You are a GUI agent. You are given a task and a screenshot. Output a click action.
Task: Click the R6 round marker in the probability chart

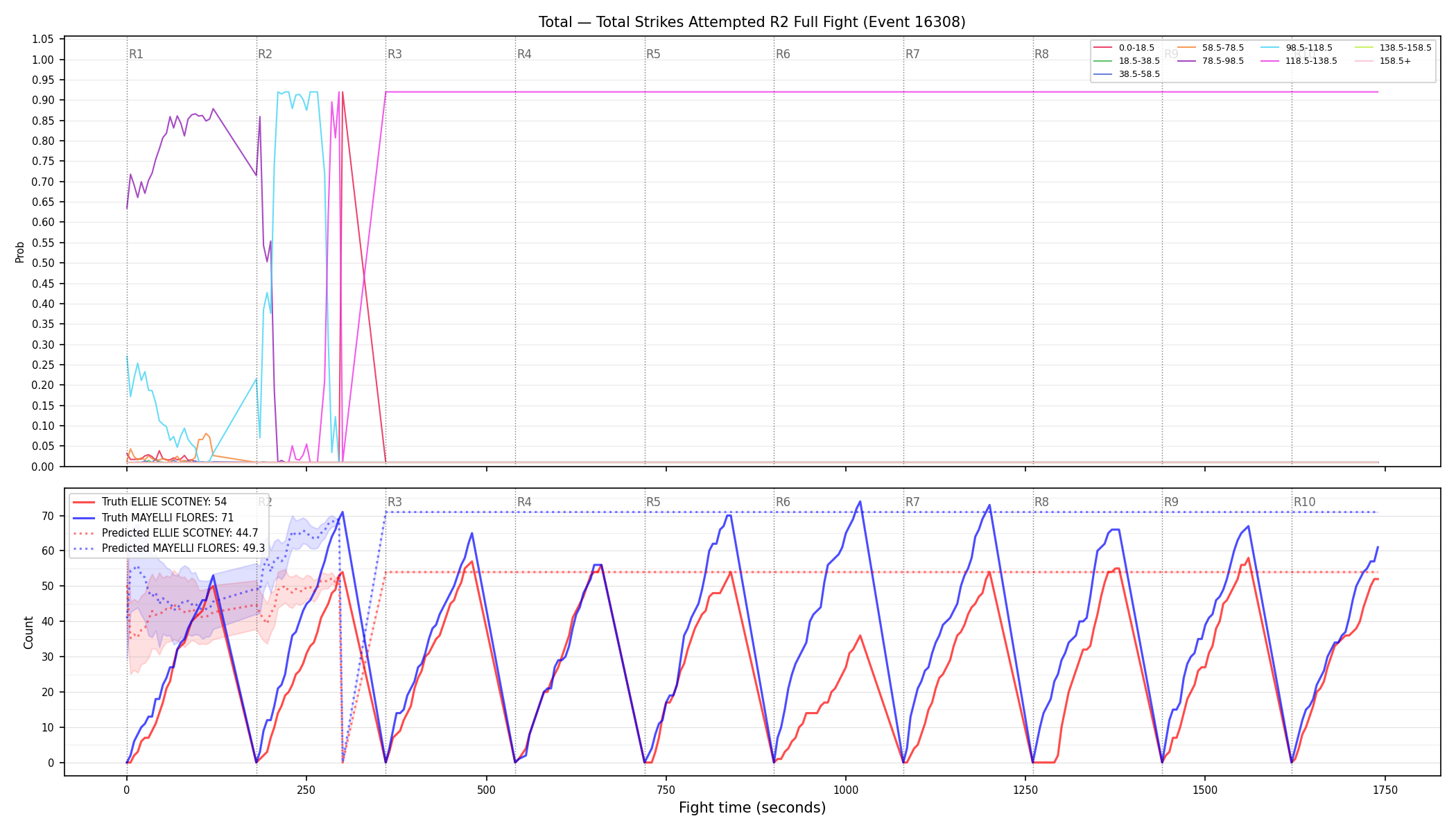(x=783, y=54)
